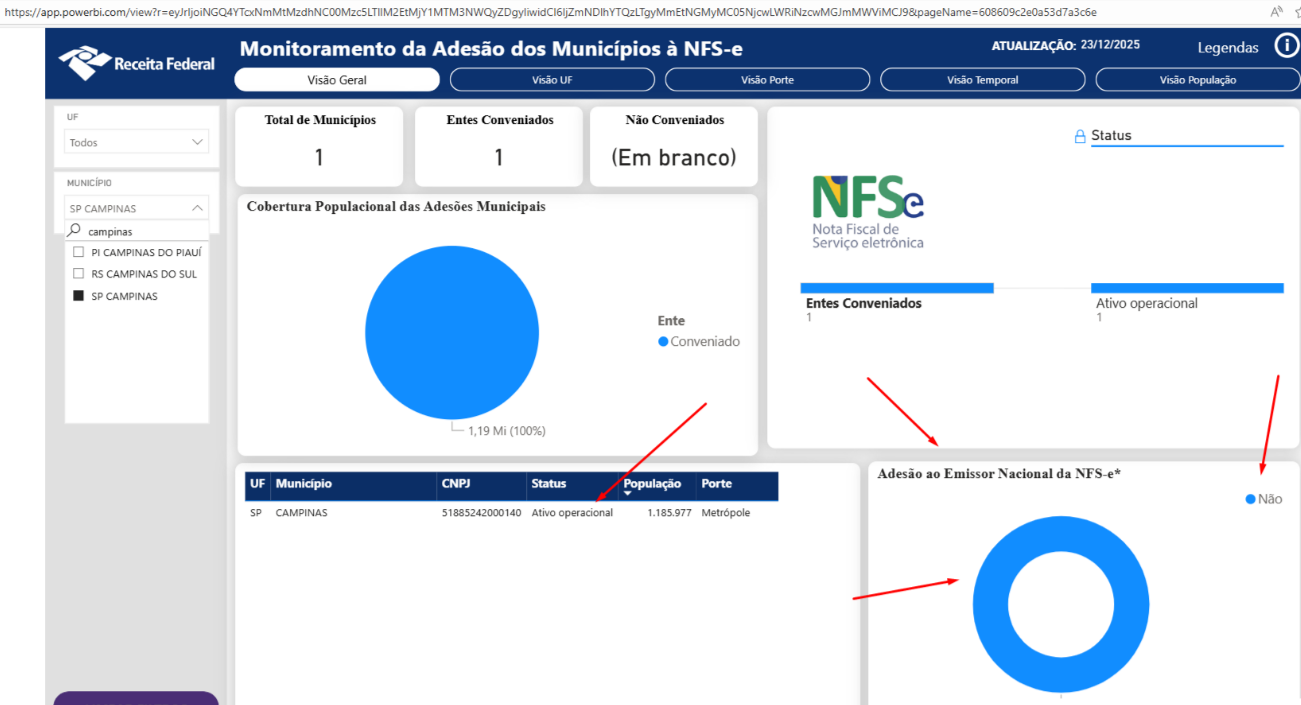1301x705 pixels.
Task: Open the Visão Temporal tab
Action: click(x=982, y=80)
